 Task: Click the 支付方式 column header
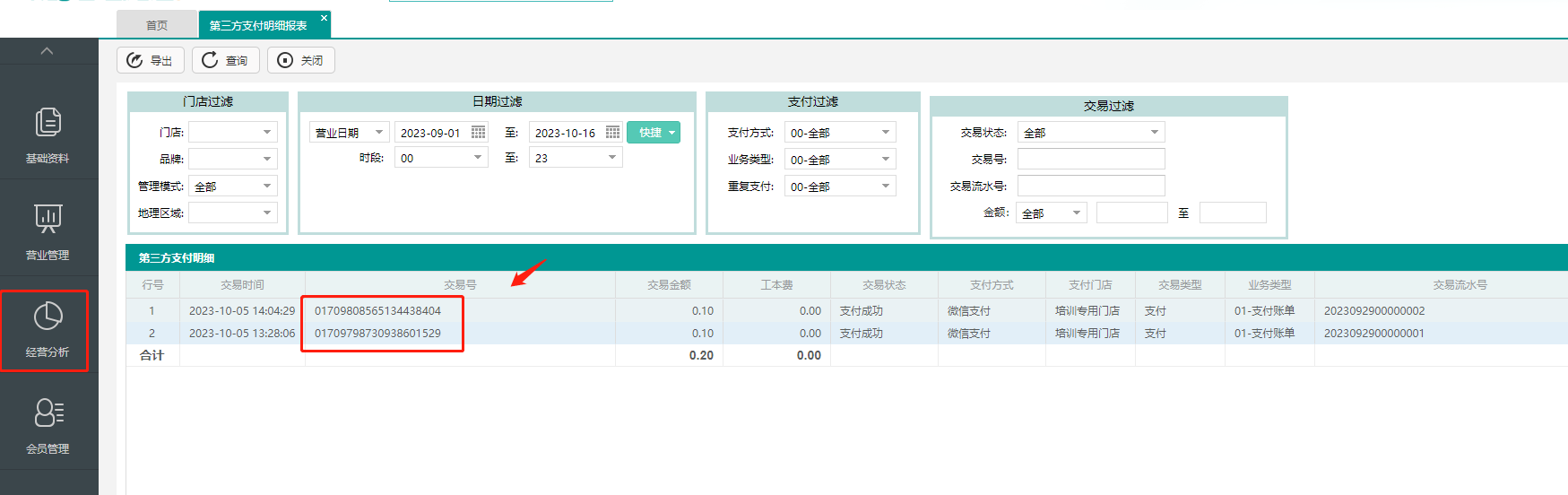click(x=992, y=284)
